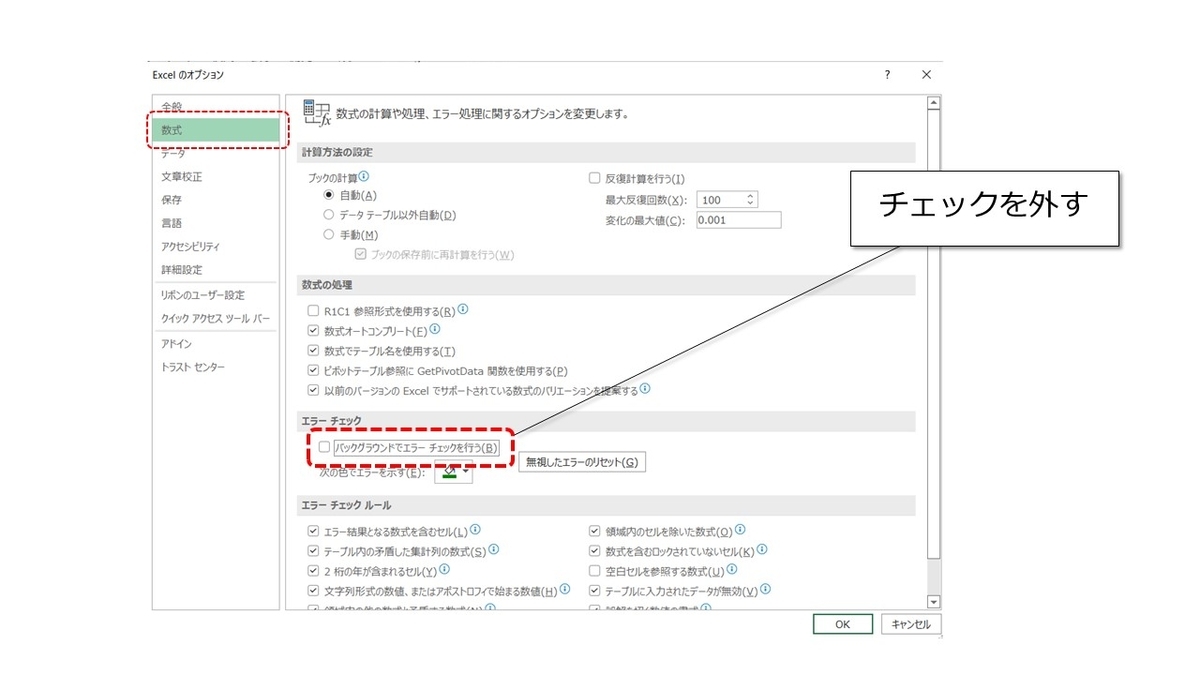Click info icon for 文字列形式の数値 rule
Viewport: 1200px width, 675px height.
(x=565, y=589)
